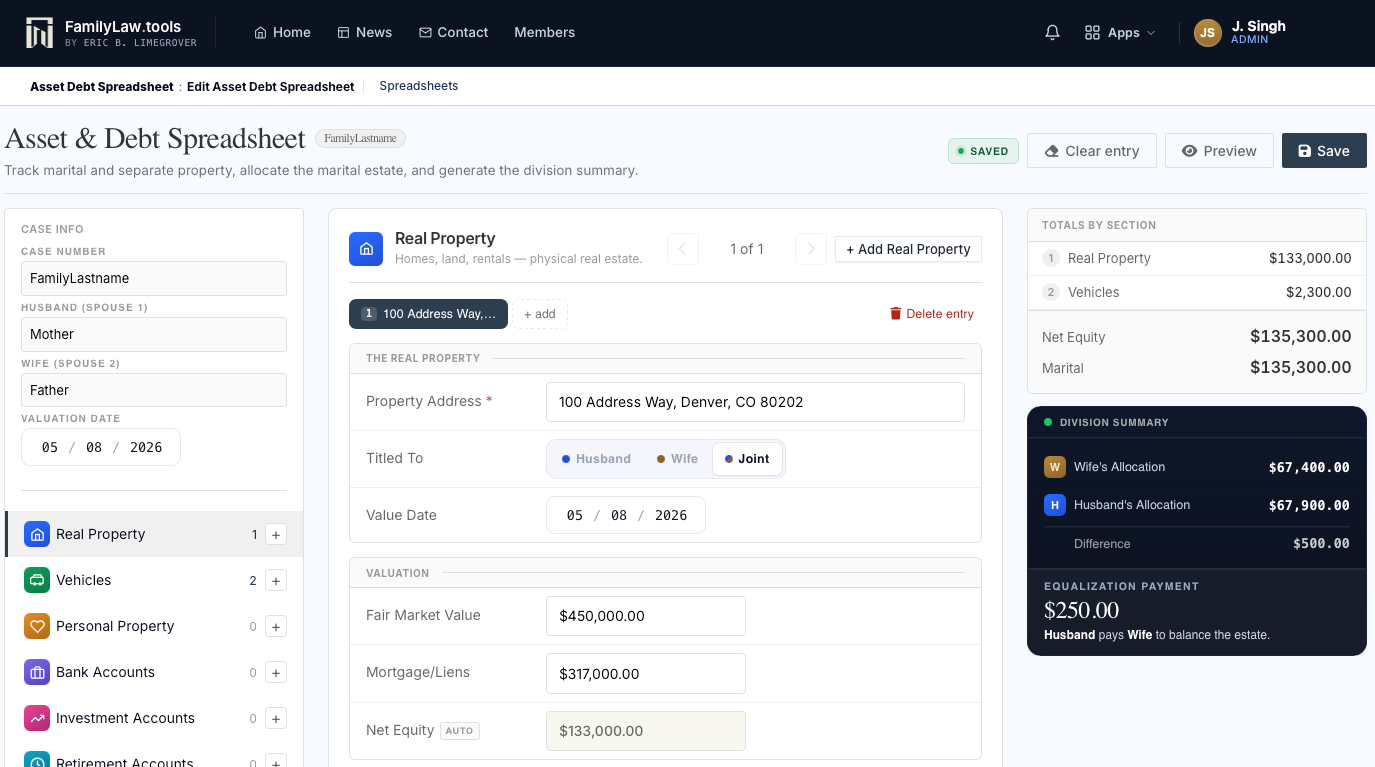Preview the spreadsheet
1375x767 pixels.
pos(1219,151)
